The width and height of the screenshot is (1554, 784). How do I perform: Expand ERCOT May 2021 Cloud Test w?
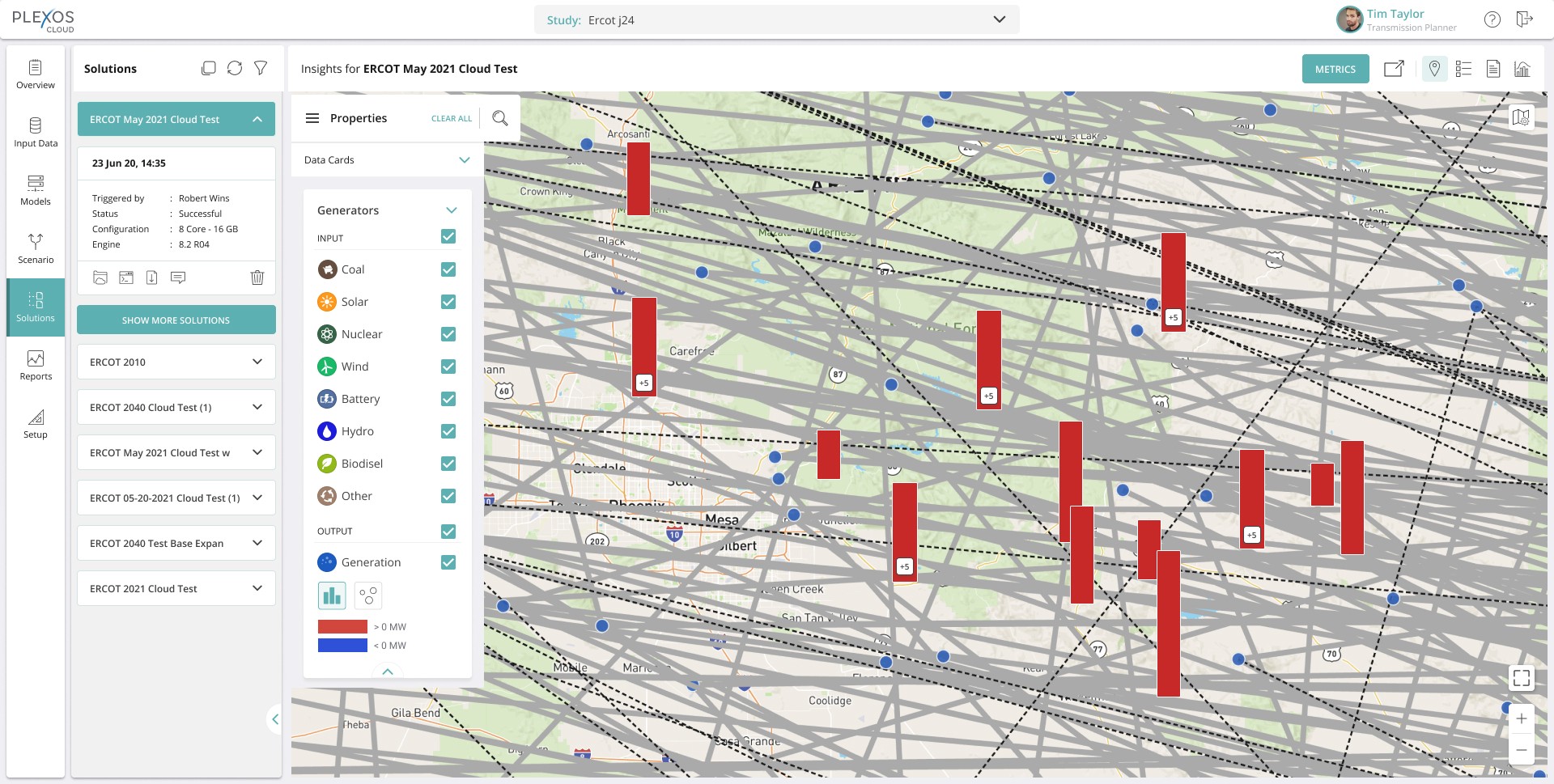(x=176, y=452)
